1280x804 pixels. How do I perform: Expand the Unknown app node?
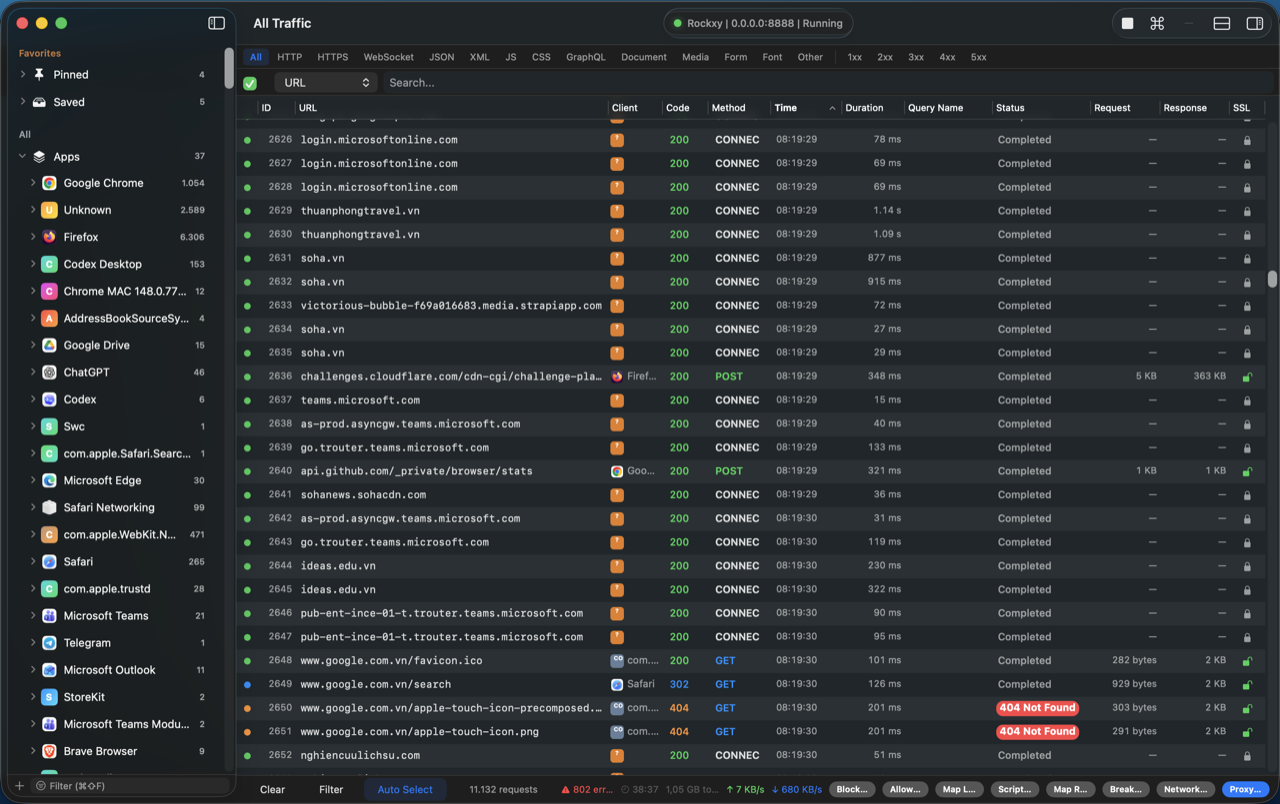pyautogui.click(x=33, y=210)
